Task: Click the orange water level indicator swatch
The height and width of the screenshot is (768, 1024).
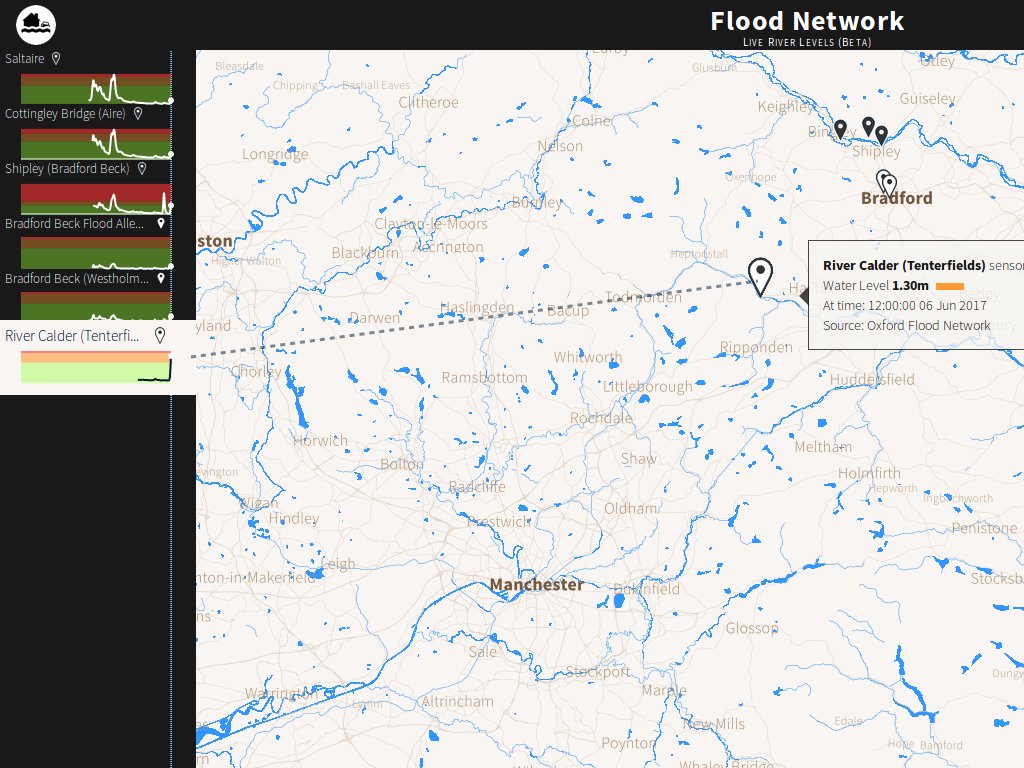Action: point(950,286)
